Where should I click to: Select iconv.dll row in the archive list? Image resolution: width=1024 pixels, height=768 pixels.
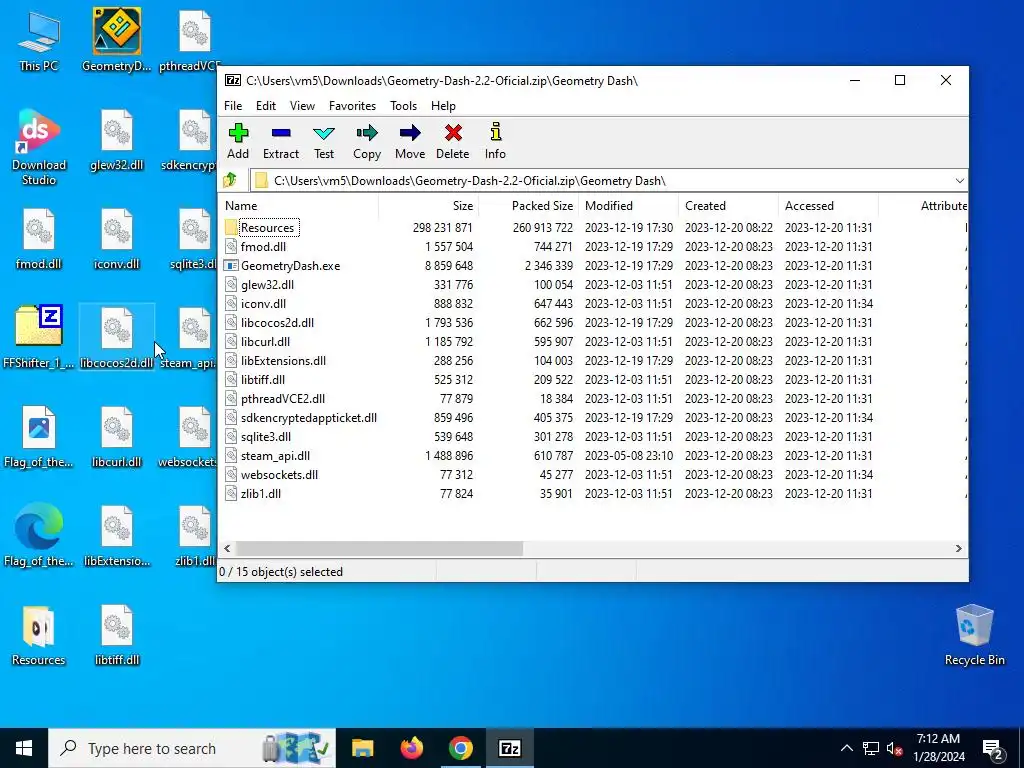(x=593, y=304)
